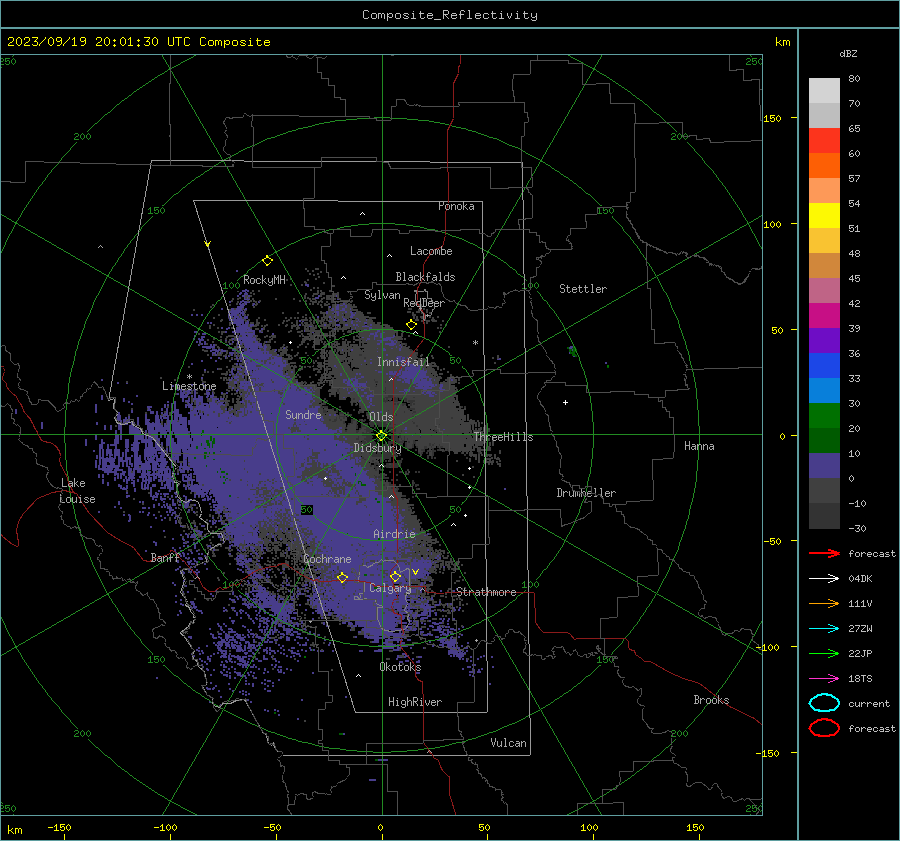
Task: Click the yellow diamond marker above Calgary
Action: (395, 576)
